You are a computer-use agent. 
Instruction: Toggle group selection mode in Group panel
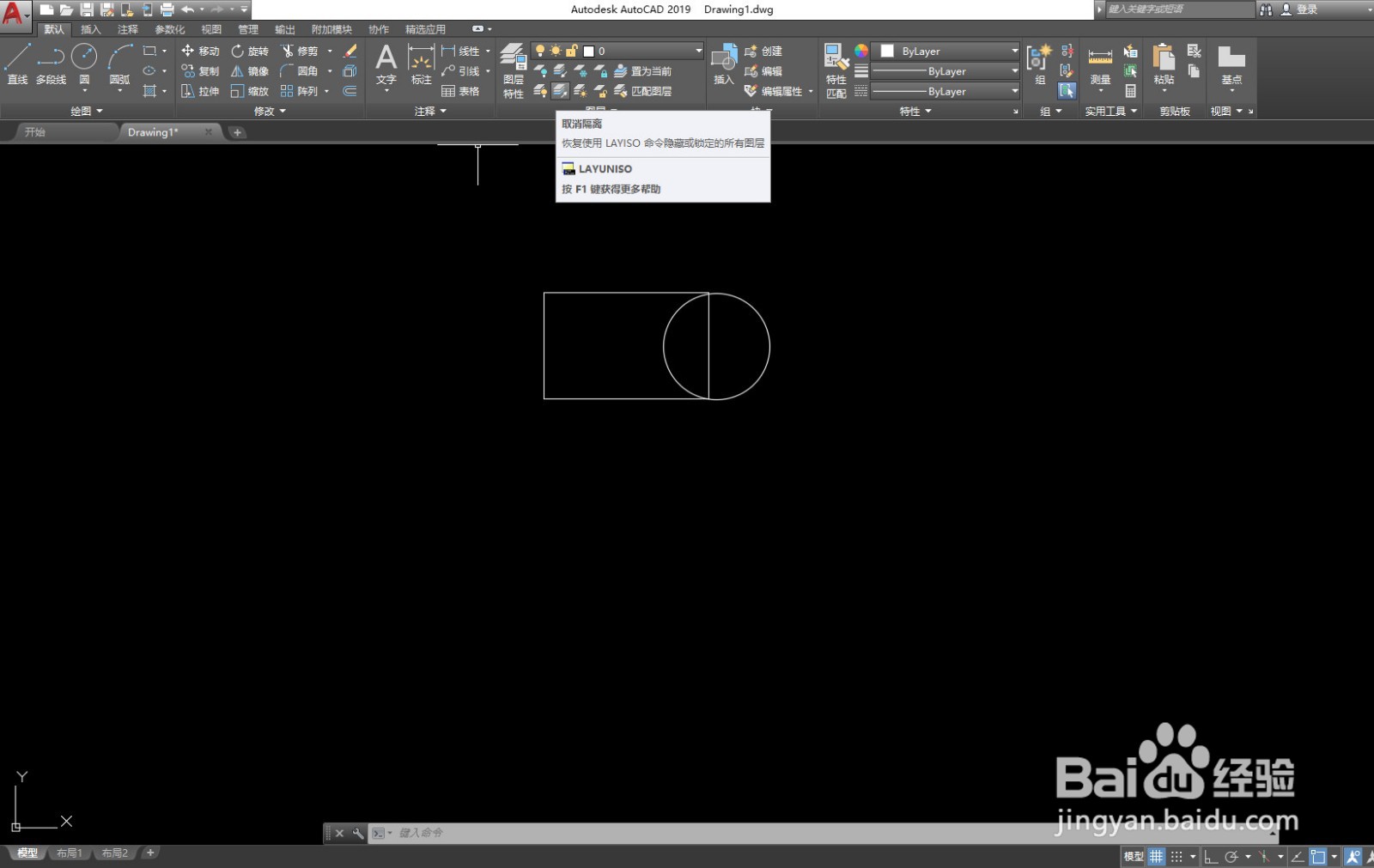tap(1067, 91)
